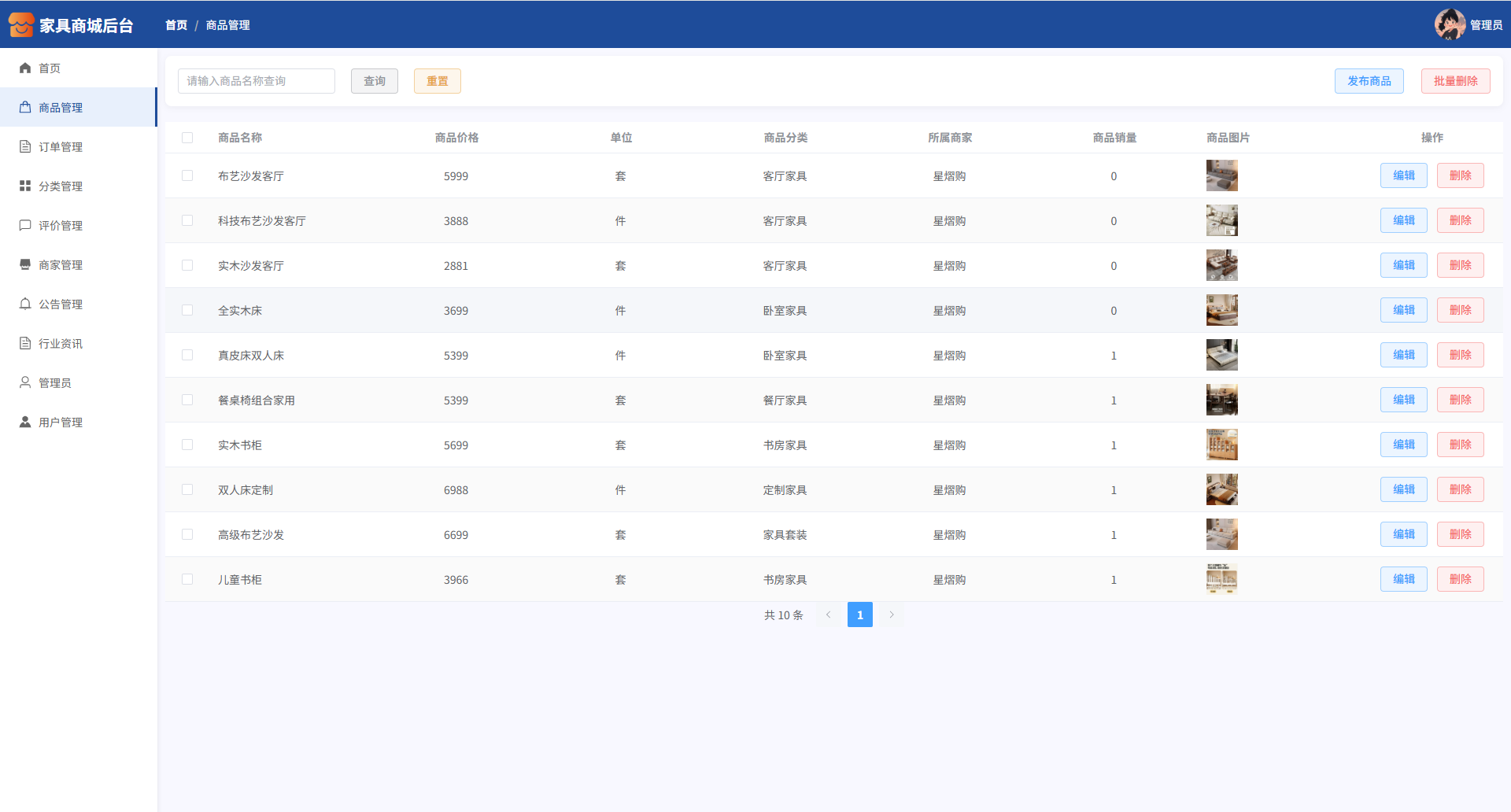Screen dimensions: 1511x812
Task: Tick the checkbox for 布艺沙发客厅 row
Action: (x=187, y=176)
